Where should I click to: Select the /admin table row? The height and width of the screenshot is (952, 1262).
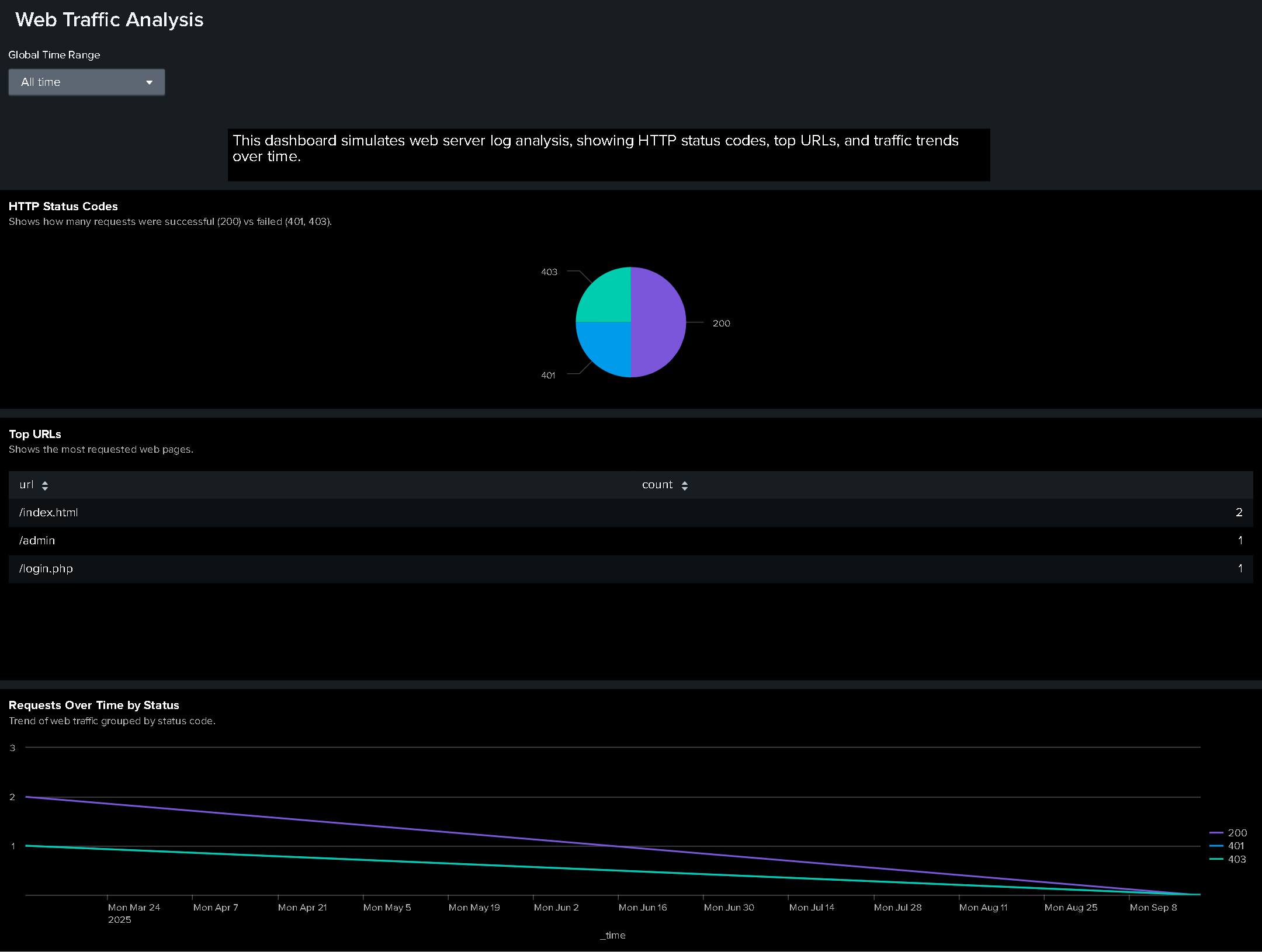630,541
